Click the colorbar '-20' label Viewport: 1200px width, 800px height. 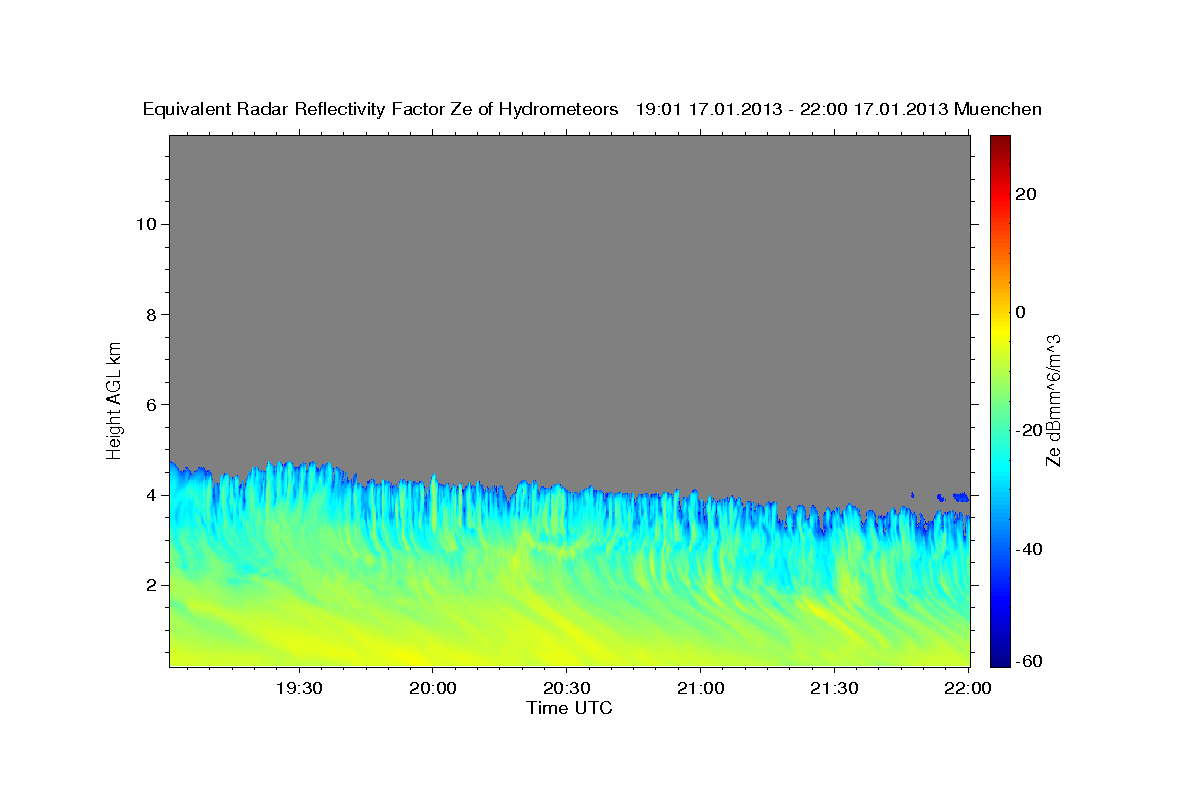tap(1030, 430)
